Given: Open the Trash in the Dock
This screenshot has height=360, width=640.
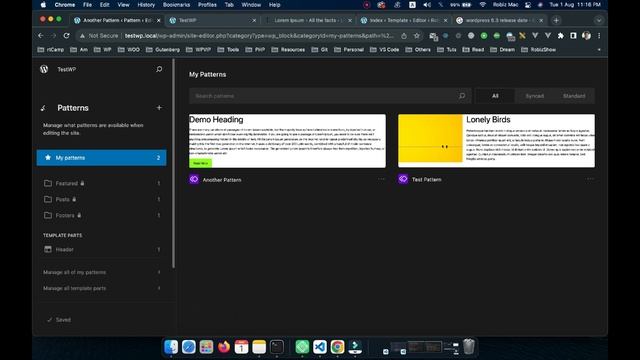Looking at the screenshot, I should [469, 346].
